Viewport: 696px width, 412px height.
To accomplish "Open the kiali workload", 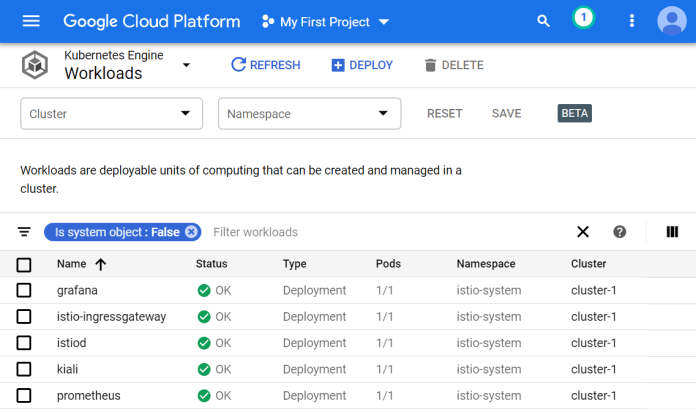I will click(67, 369).
